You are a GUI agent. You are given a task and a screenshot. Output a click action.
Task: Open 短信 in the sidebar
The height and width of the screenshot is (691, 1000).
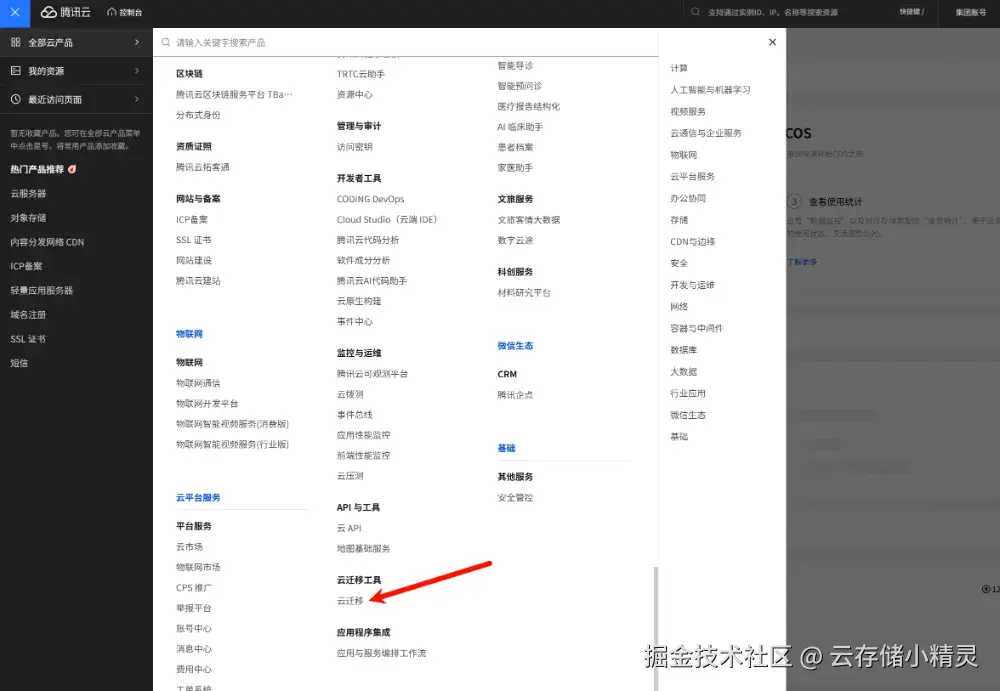point(19,363)
